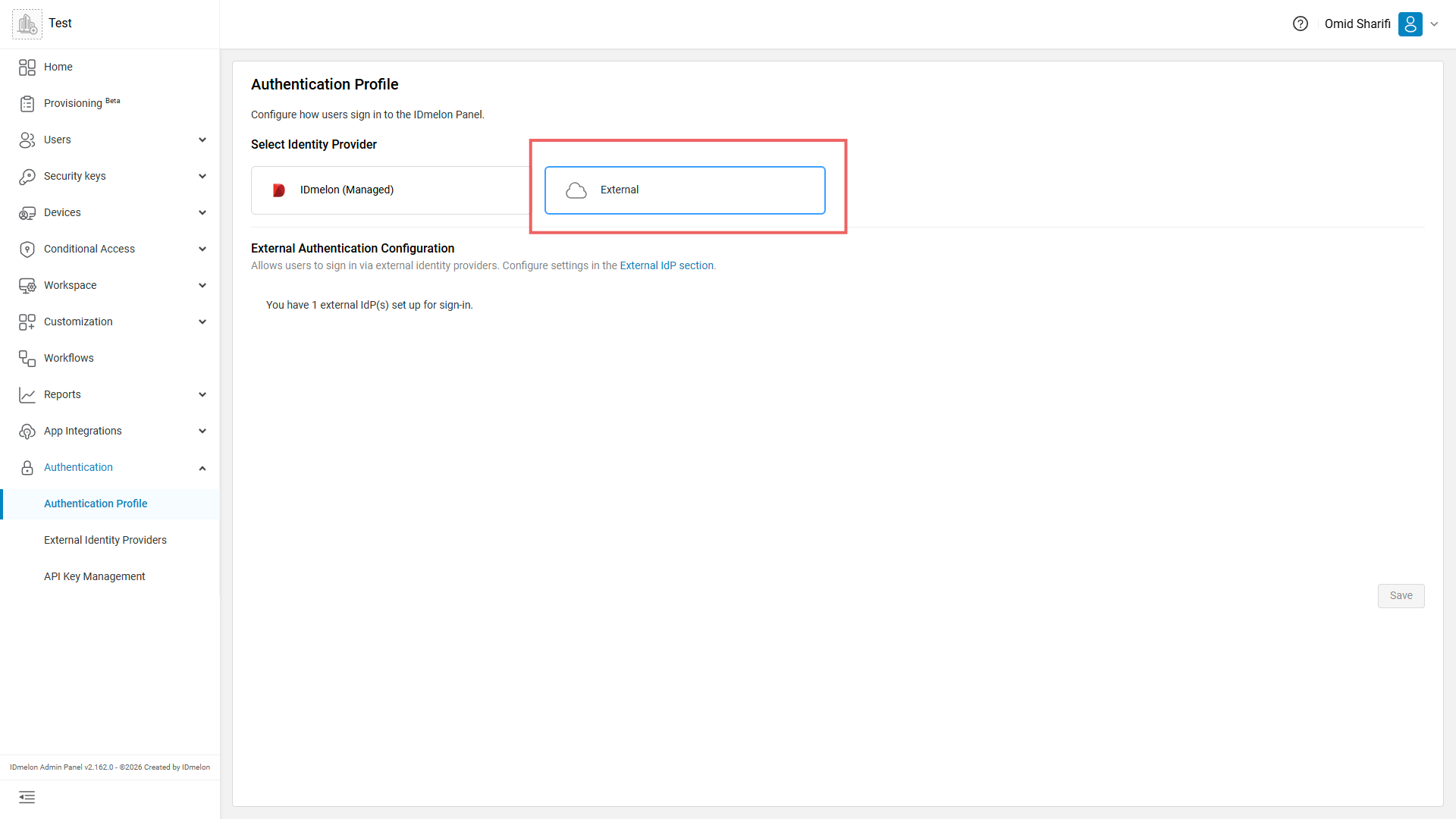Click the Users people icon
The image size is (1456, 819).
pyautogui.click(x=27, y=140)
